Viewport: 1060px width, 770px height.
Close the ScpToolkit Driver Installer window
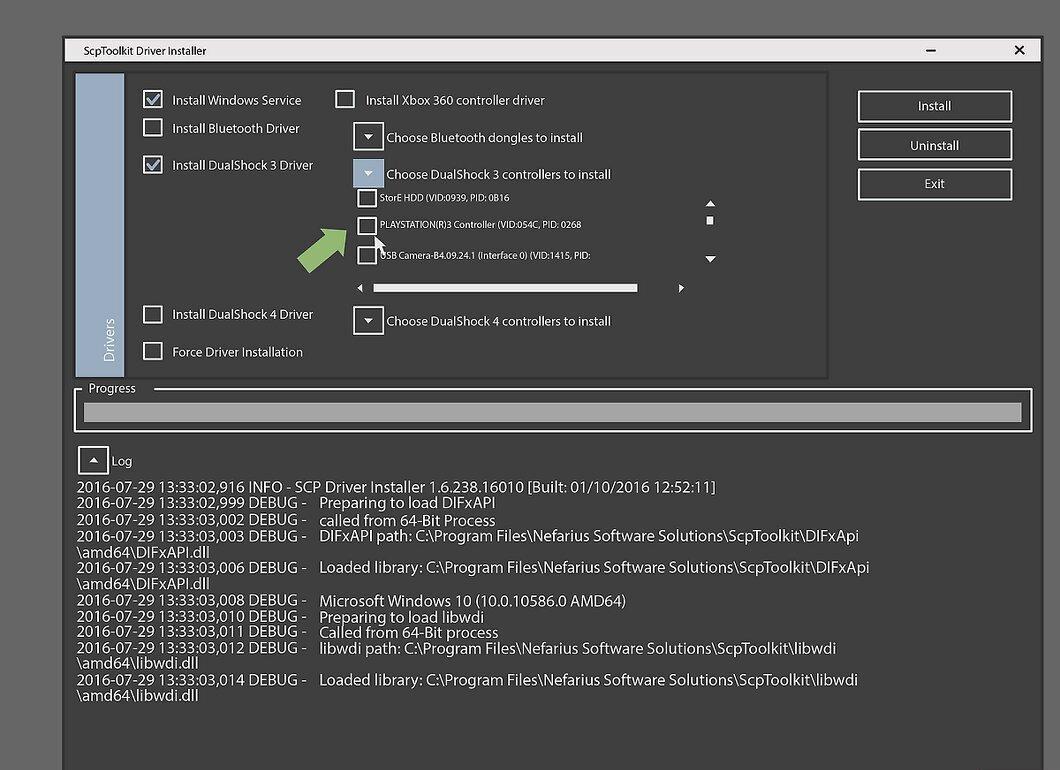pos(1019,50)
